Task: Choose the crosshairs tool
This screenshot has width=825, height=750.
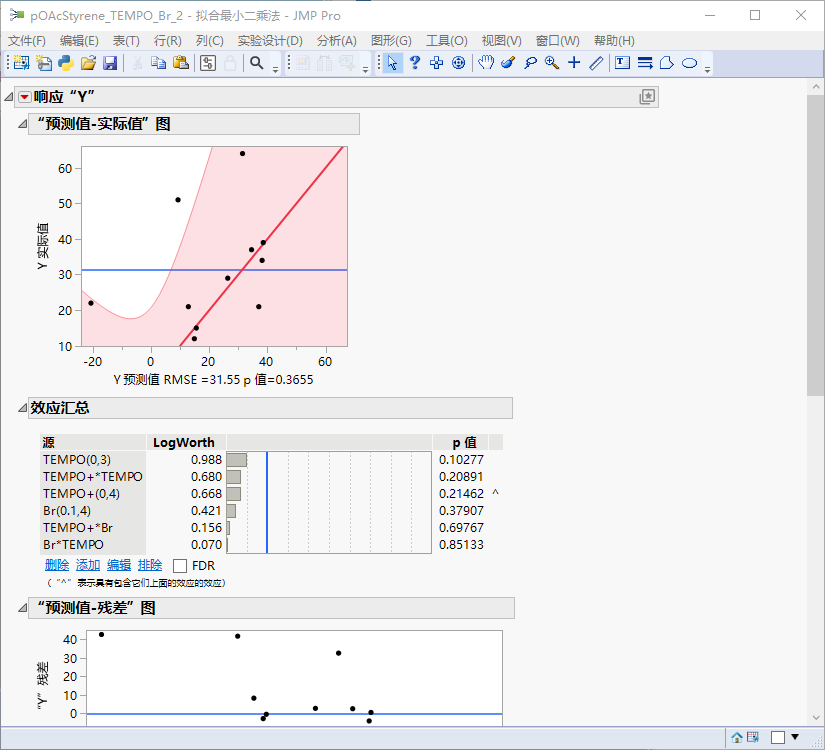Action: pyautogui.click(x=574, y=63)
